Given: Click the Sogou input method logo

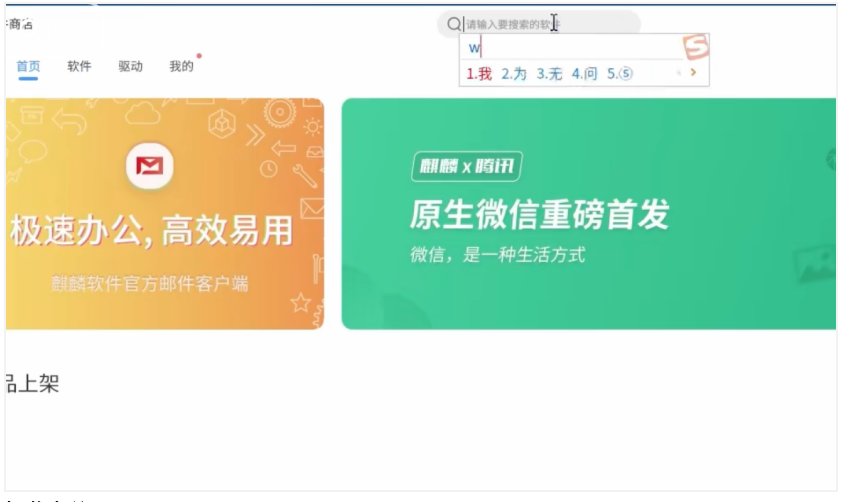Looking at the screenshot, I should pos(695,46).
